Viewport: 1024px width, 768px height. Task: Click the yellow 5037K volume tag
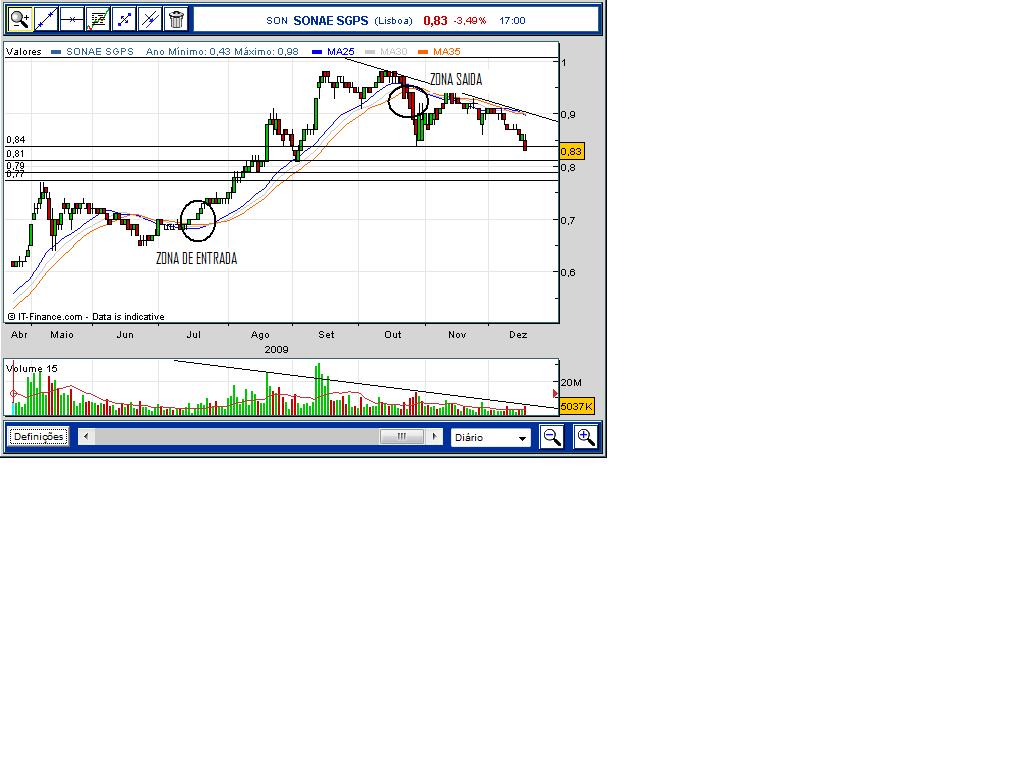click(x=577, y=406)
